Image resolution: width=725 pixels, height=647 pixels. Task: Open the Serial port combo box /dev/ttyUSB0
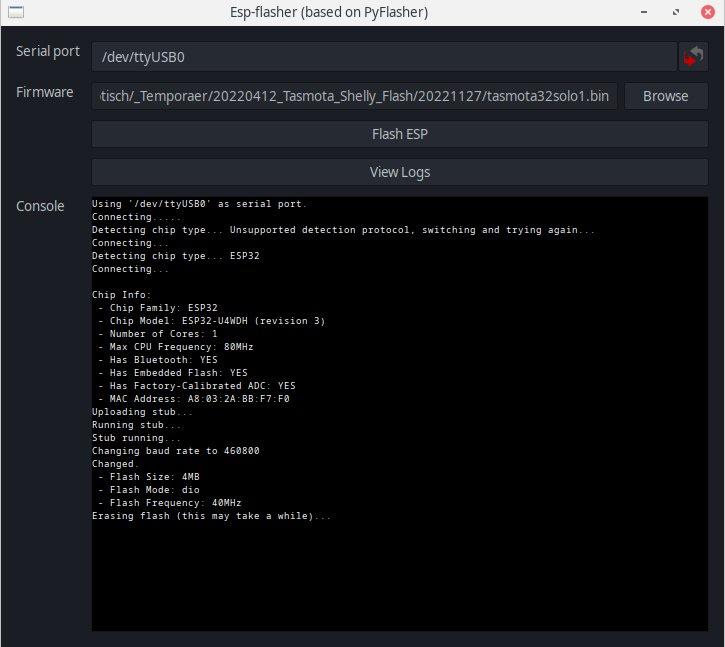point(384,57)
